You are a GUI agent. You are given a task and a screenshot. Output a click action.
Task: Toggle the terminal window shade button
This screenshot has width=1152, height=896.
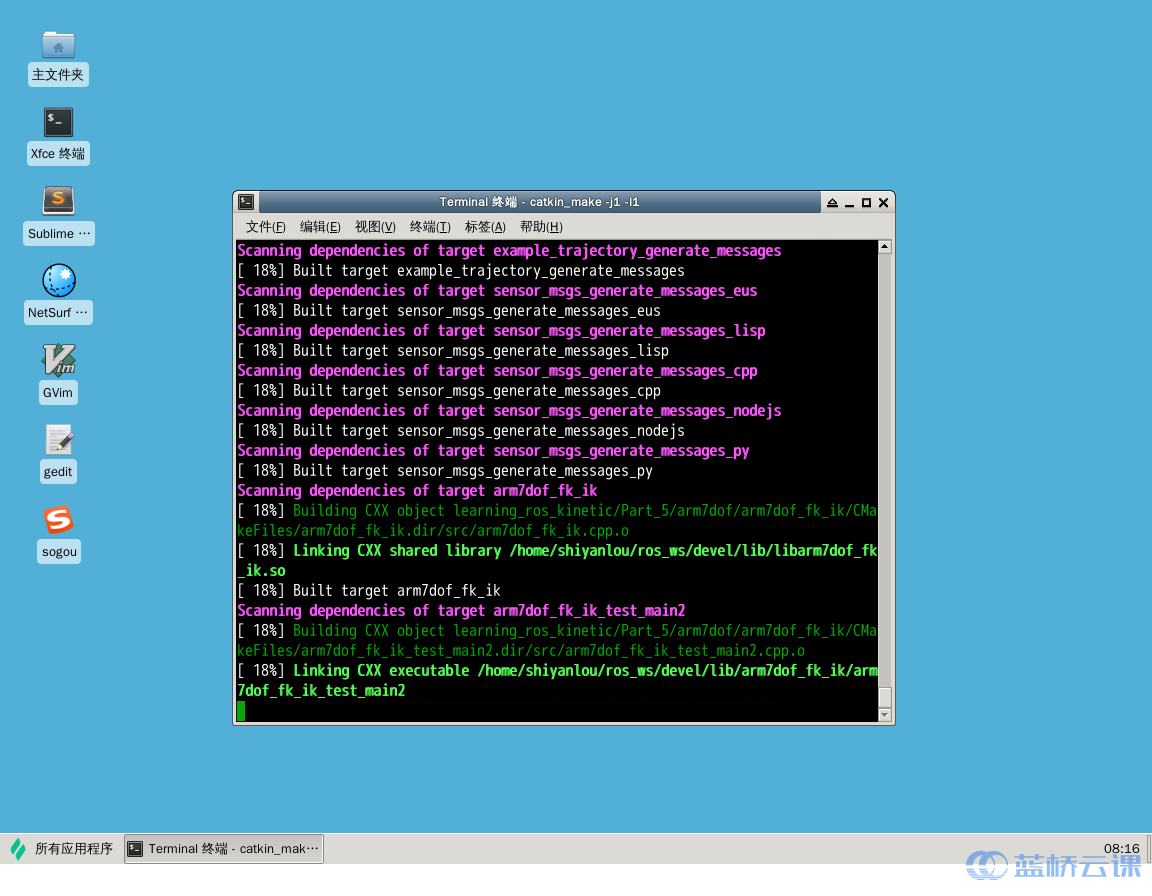point(832,203)
